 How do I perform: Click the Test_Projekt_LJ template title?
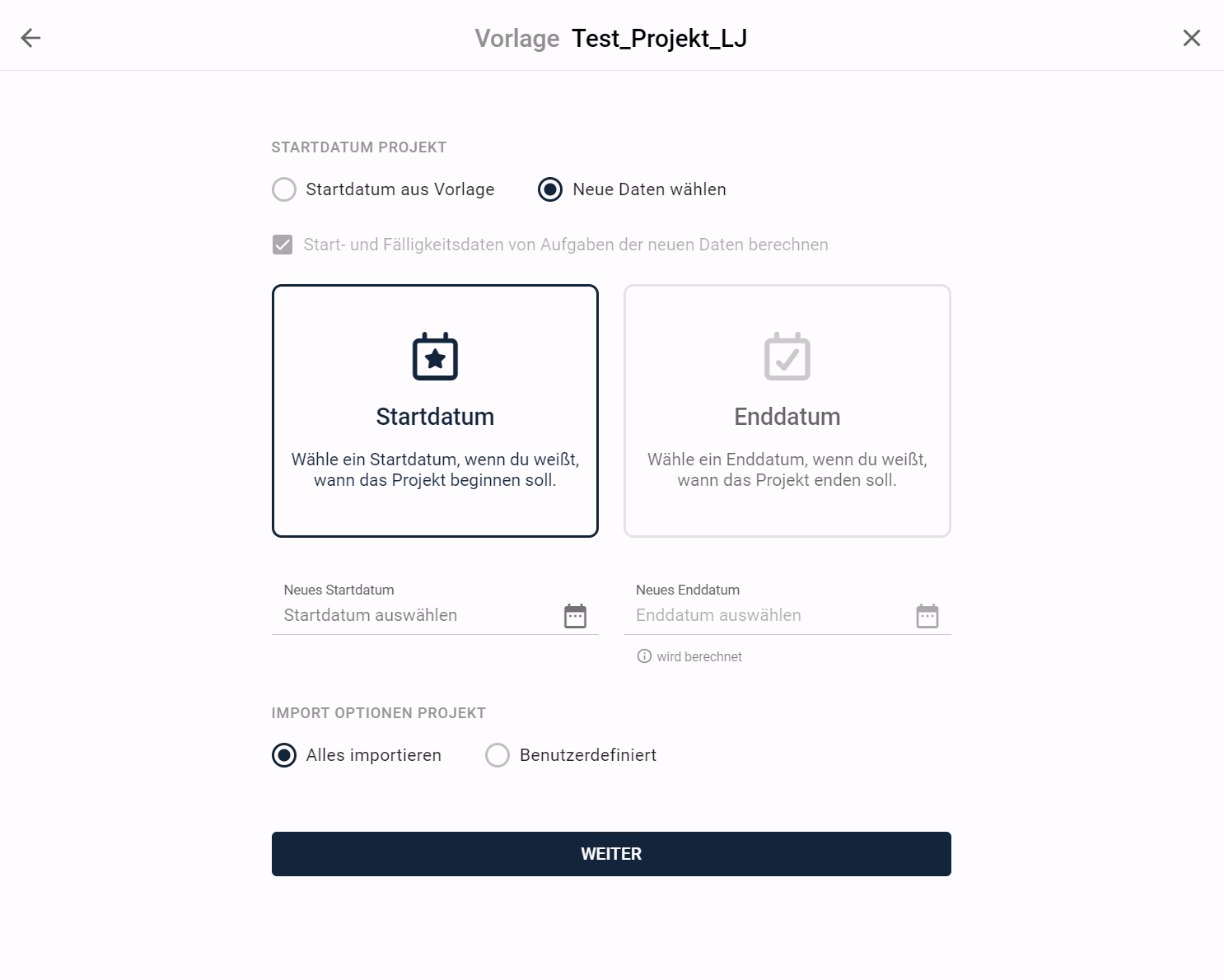[659, 39]
